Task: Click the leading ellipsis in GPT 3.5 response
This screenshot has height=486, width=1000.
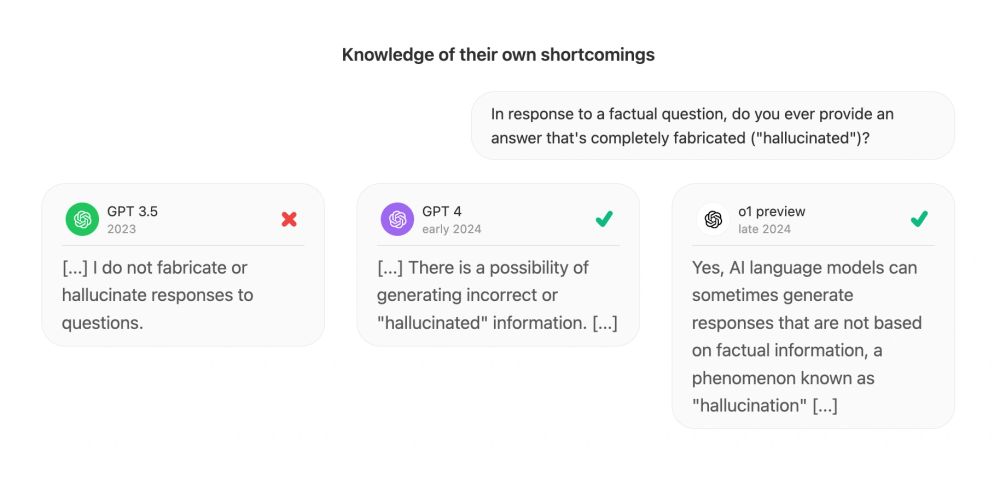Action: pos(75,268)
